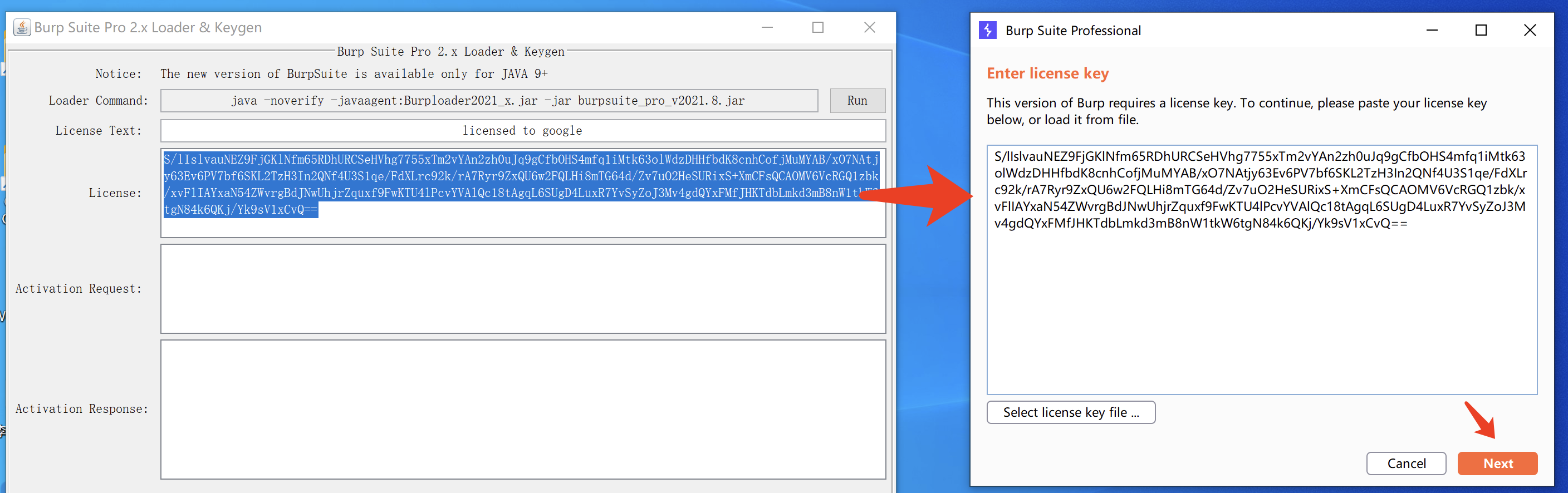Minimize the Loader & Keygen window
This screenshot has width=1568, height=493.
(x=767, y=27)
